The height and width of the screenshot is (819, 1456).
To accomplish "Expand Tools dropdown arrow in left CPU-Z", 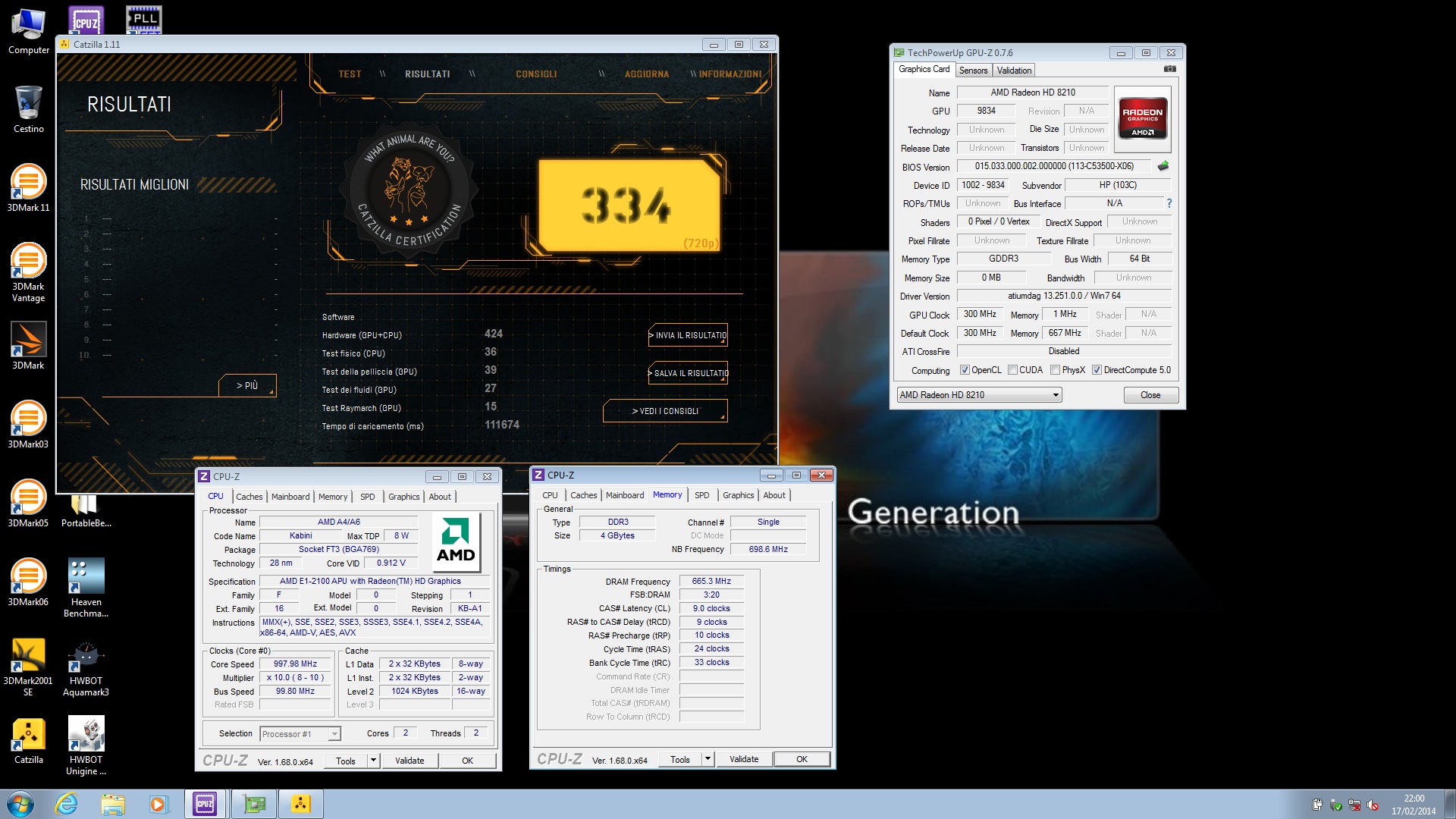I will pyautogui.click(x=373, y=761).
